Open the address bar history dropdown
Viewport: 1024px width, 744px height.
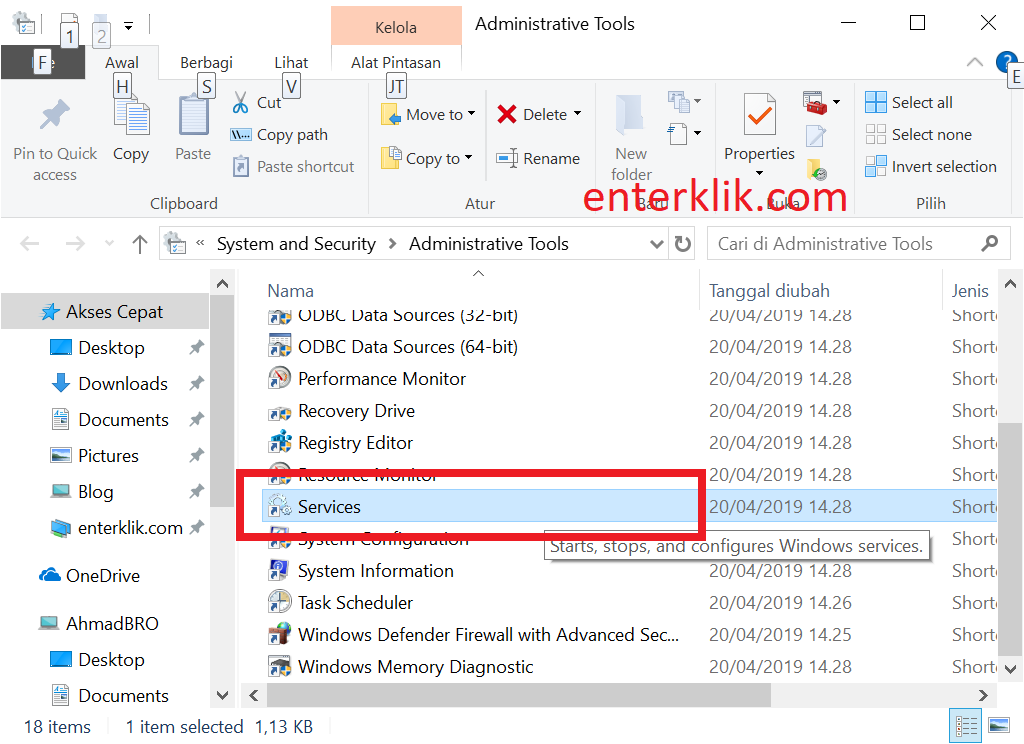click(656, 244)
